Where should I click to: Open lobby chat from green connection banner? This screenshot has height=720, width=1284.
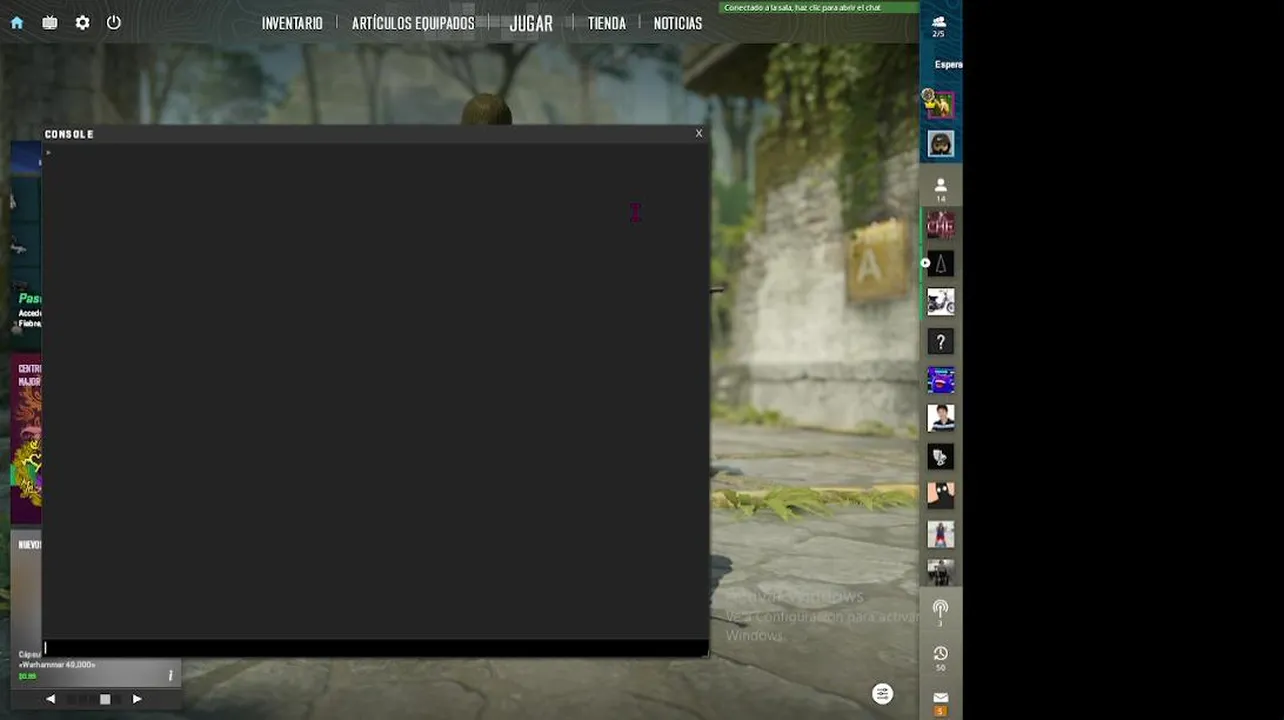[819, 7]
